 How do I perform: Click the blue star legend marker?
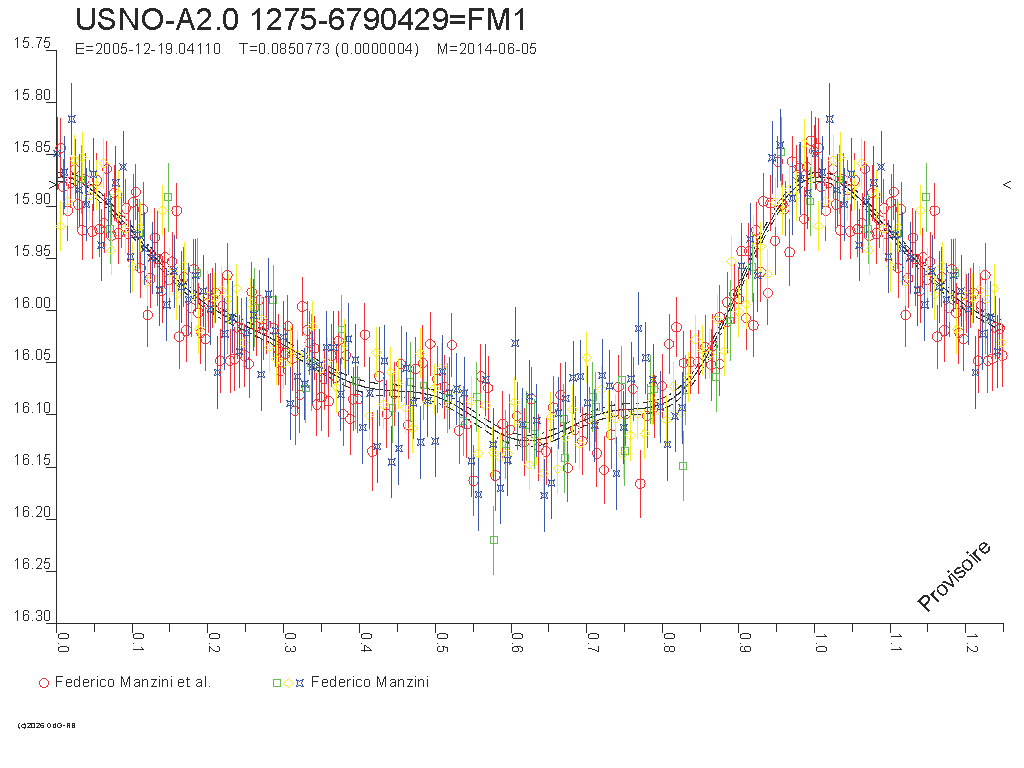coord(300,683)
